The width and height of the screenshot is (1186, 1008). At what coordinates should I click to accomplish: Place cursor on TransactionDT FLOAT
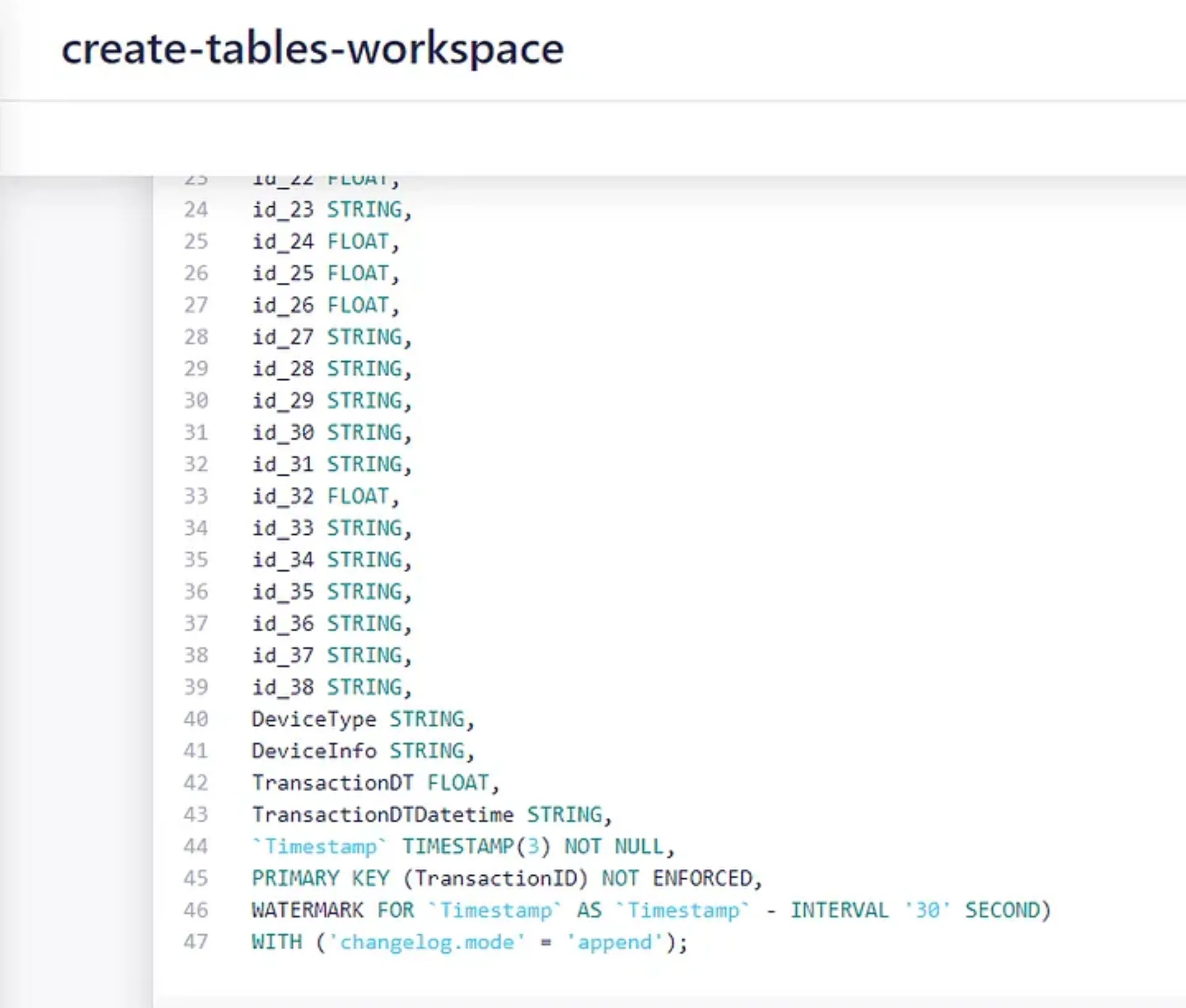click(374, 783)
